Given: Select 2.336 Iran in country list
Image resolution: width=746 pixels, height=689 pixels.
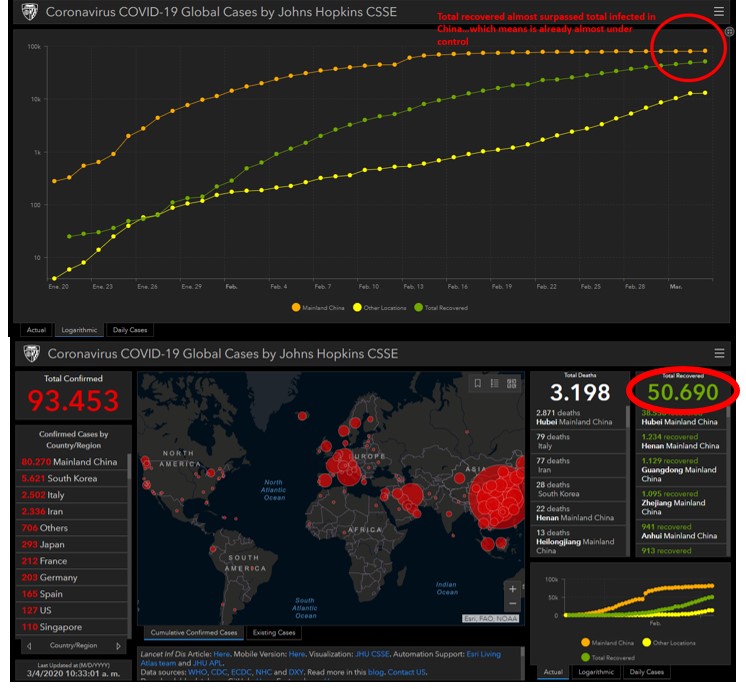Looking at the screenshot, I should pyautogui.click(x=71, y=512).
